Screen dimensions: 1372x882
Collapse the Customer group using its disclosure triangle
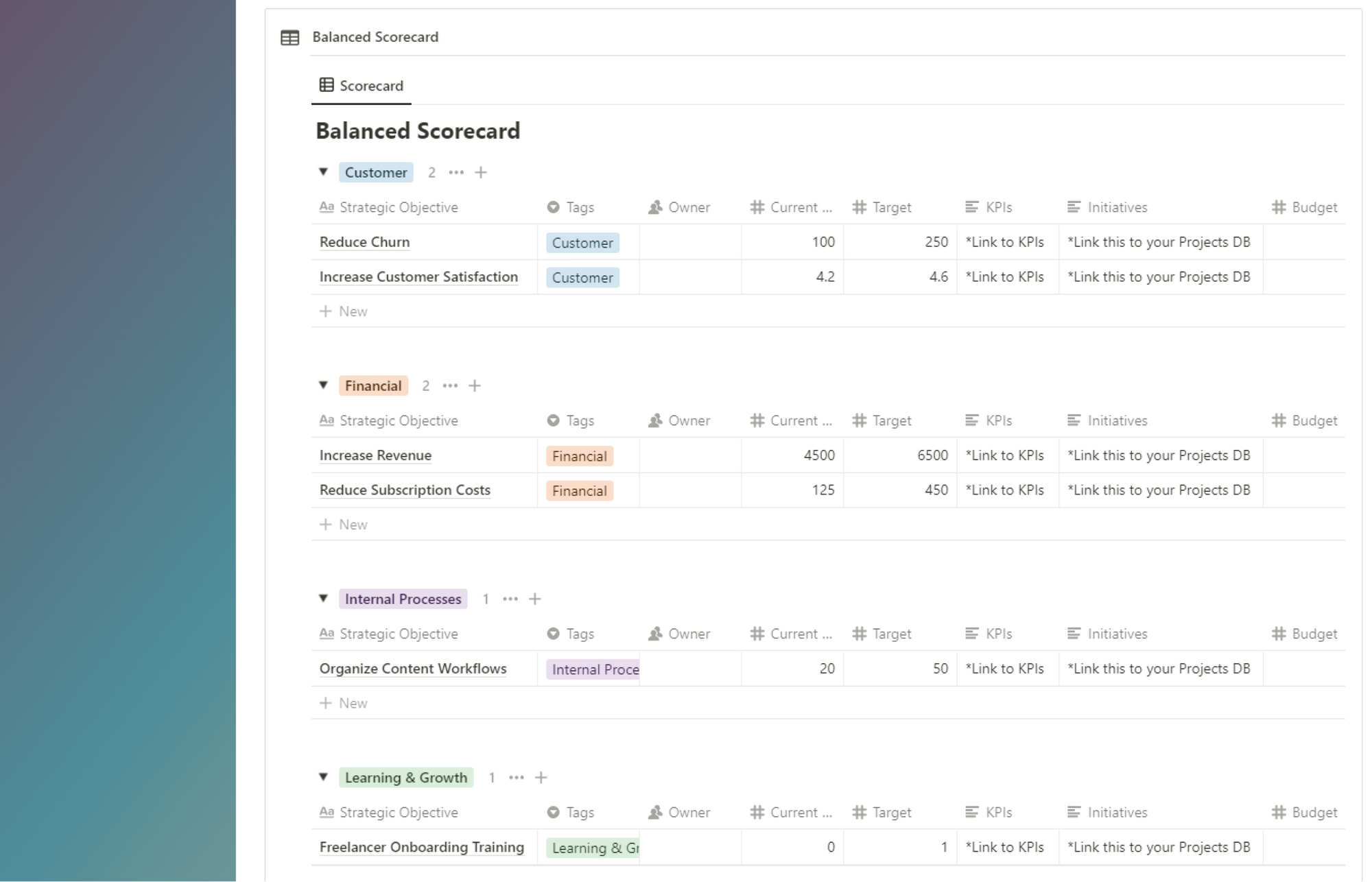pyautogui.click(x=323, y=172)
